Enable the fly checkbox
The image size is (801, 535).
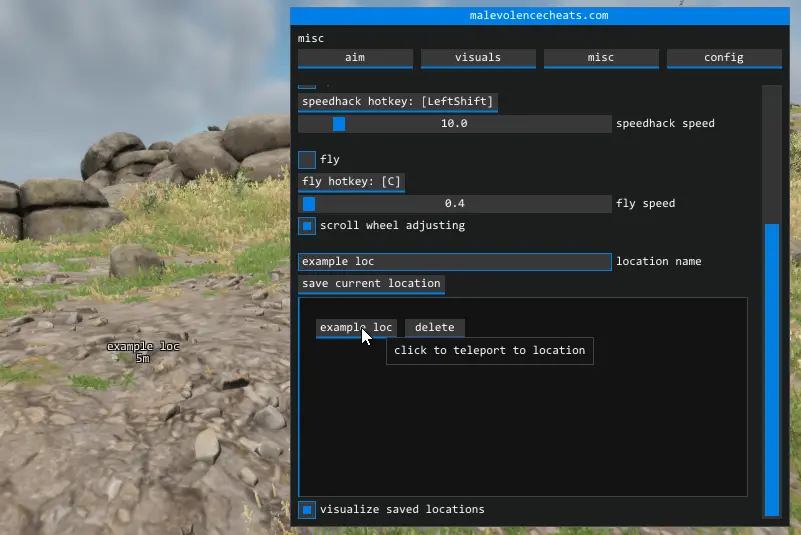[x=307, y=159]
